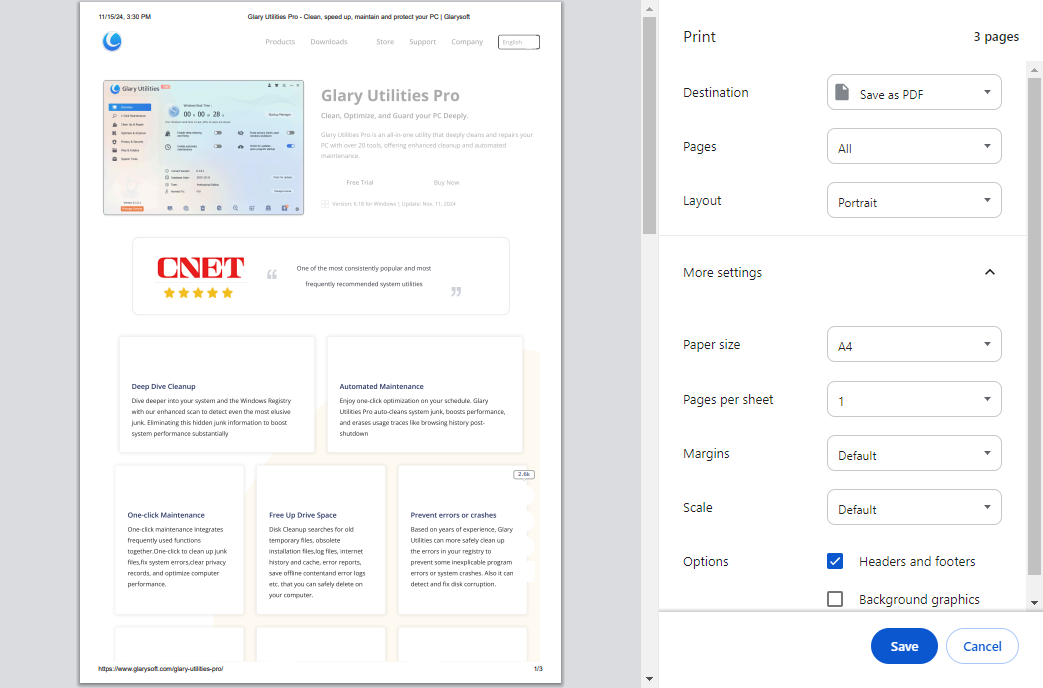Click the Save as PDF document icon
Viewport: 1043px width, 688px height.
click(x=843, y=91)
